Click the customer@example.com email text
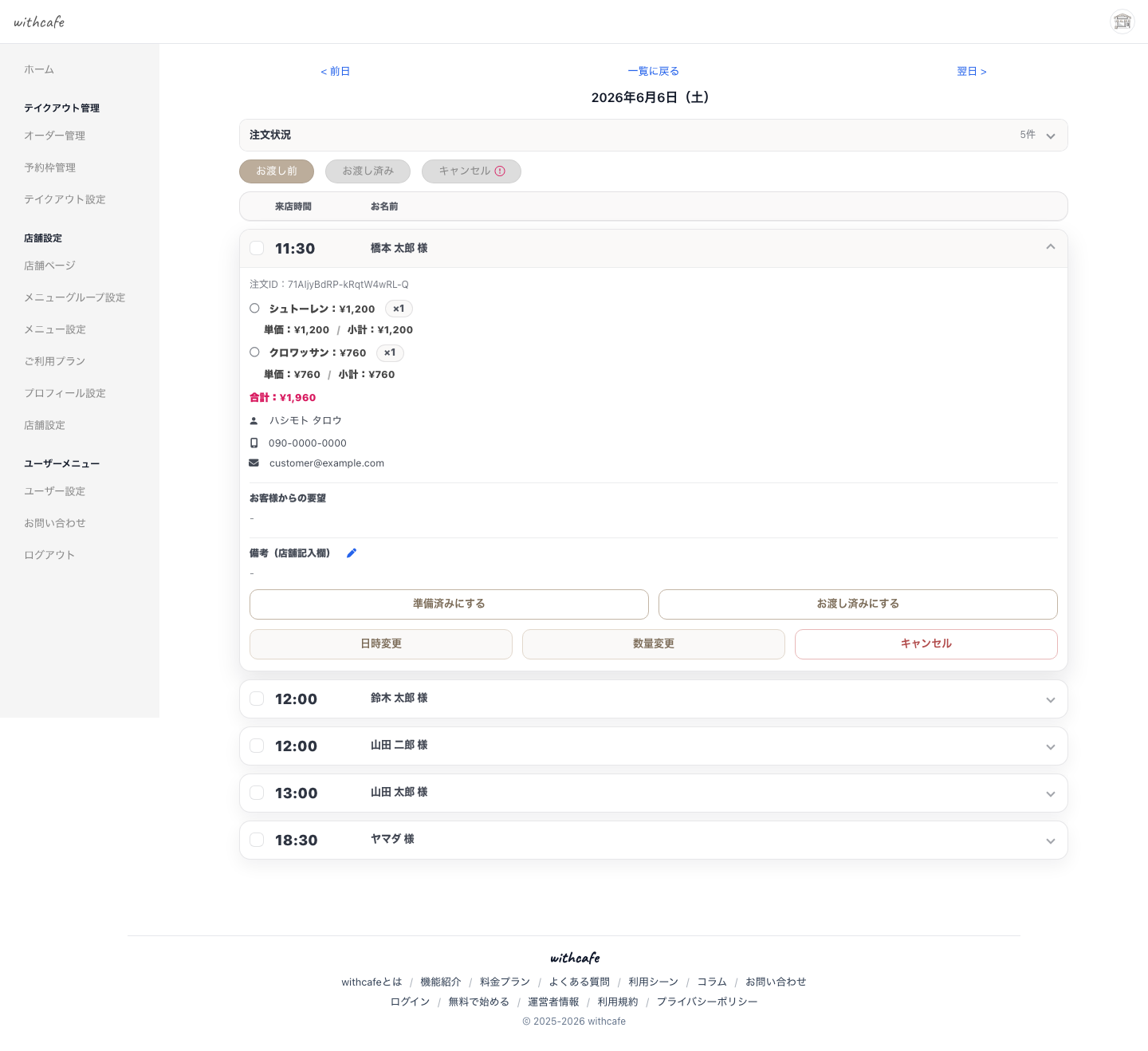 [x=327, y=463]
